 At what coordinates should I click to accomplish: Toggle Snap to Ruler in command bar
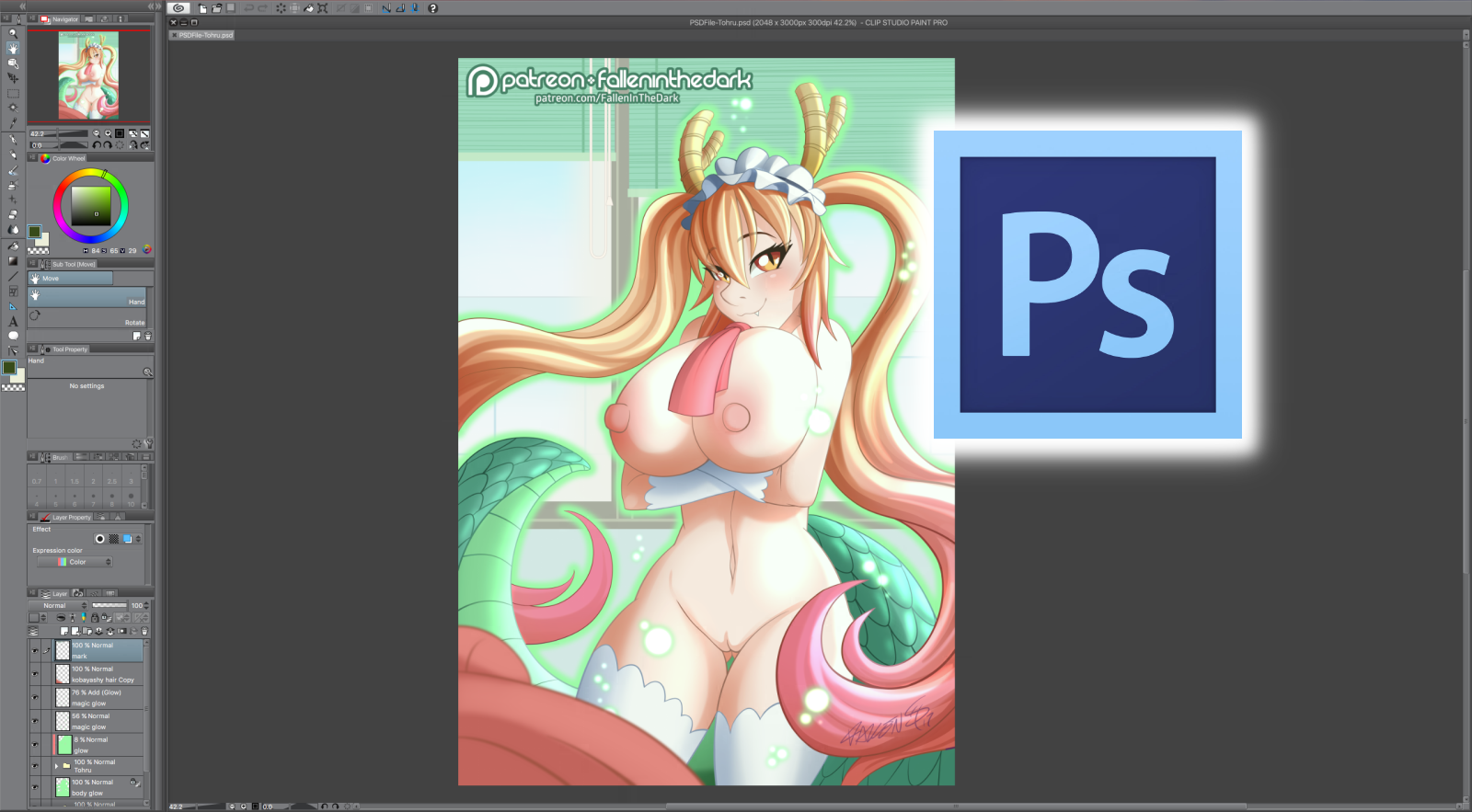386,8
